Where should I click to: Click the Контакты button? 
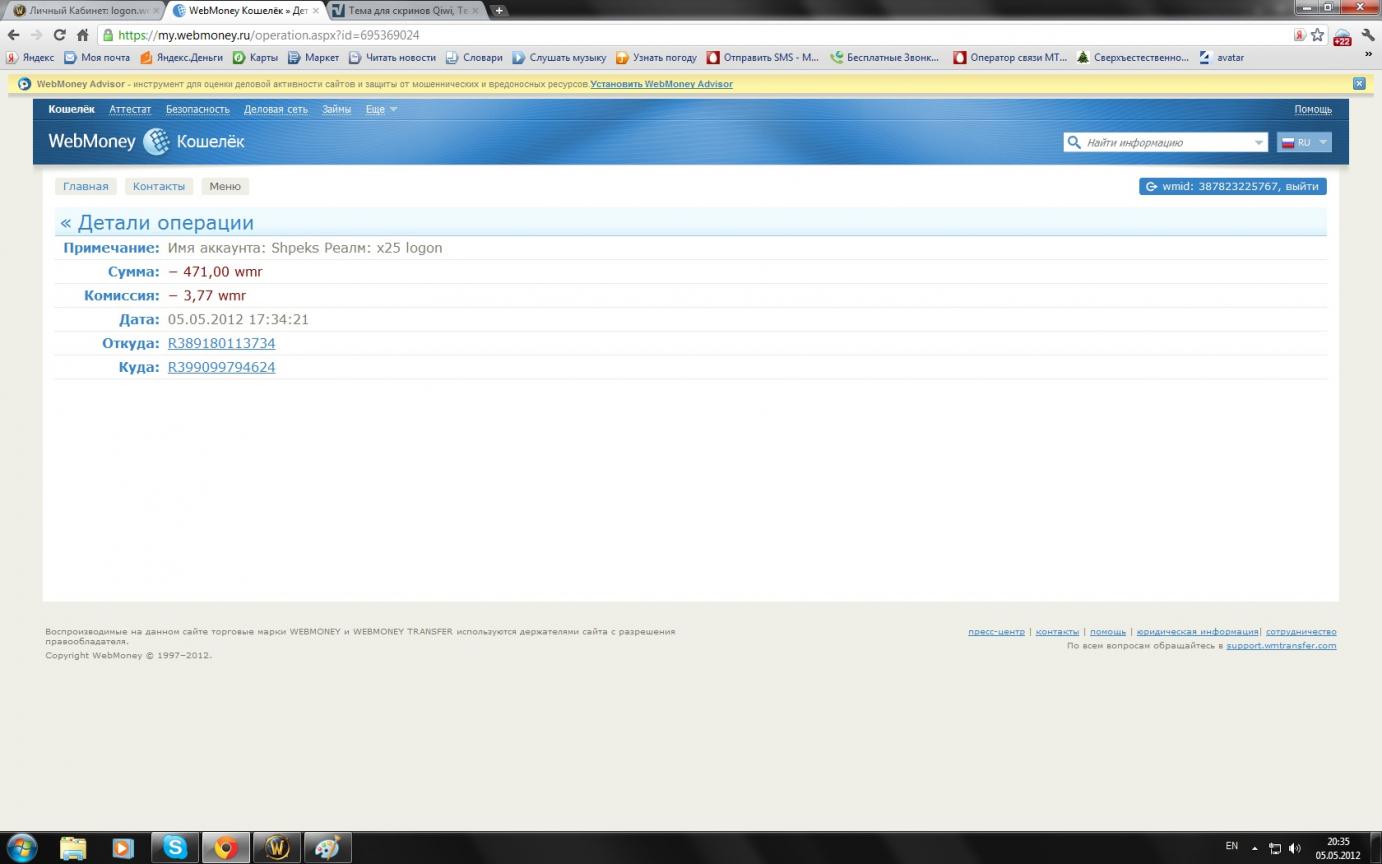click(159, 186)
